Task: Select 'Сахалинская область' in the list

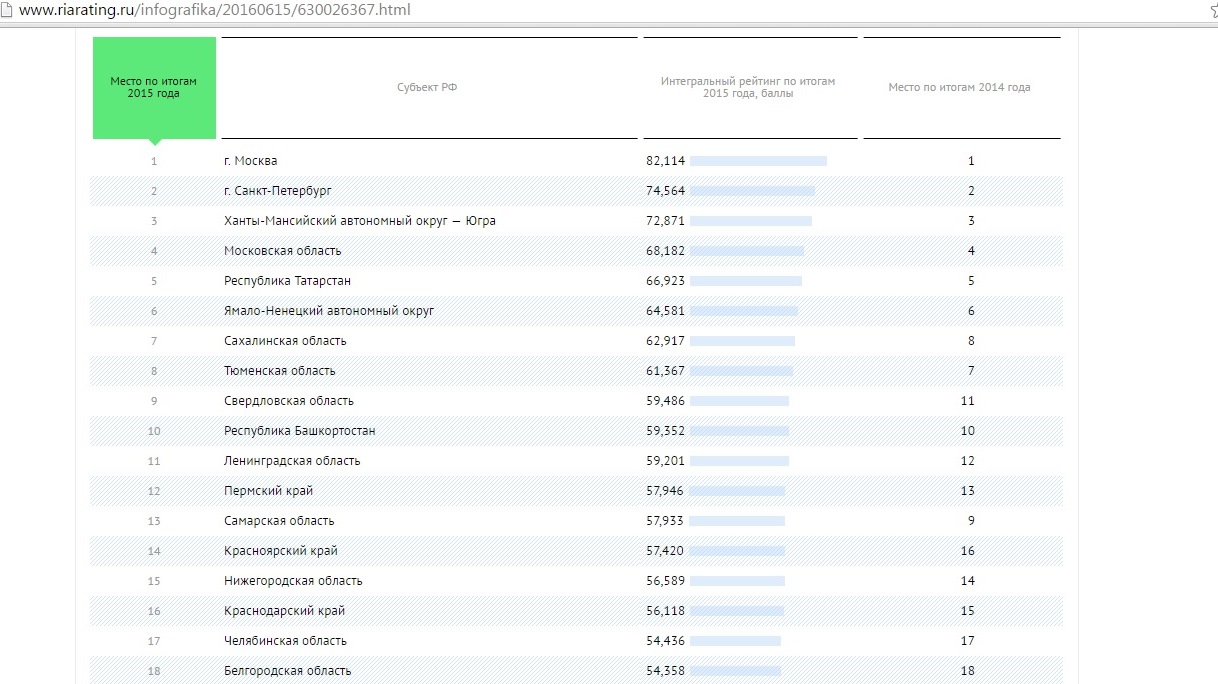Action: pos(285,341)
